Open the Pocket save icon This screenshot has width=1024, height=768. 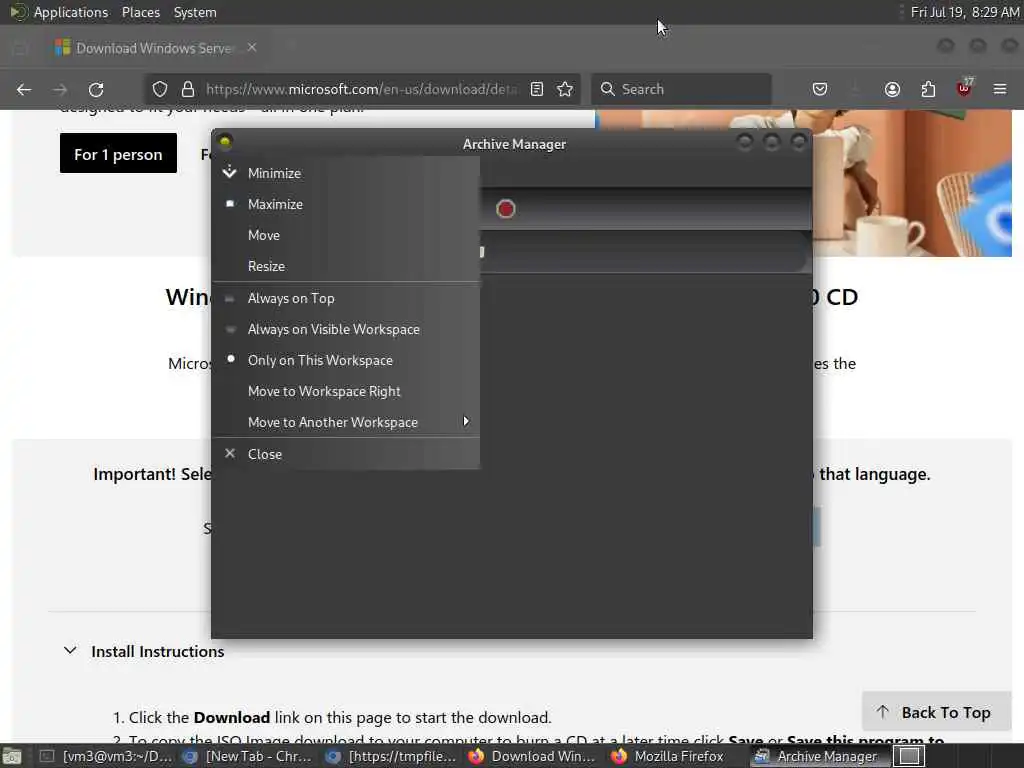(820, 89)
